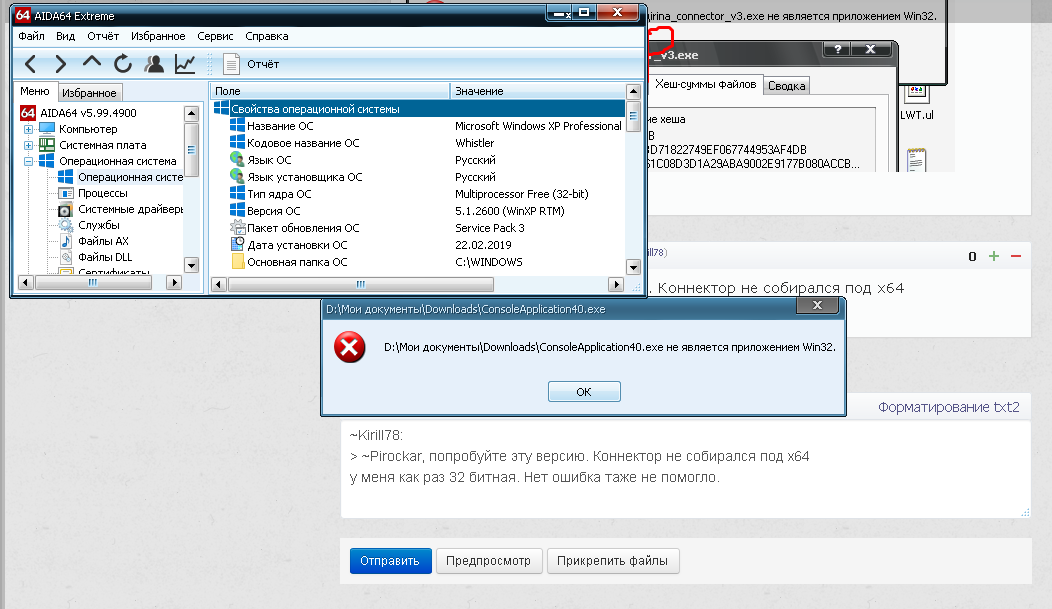Click the Компьютер tree icon
1052x609 pixels.
tap(46, 129)
